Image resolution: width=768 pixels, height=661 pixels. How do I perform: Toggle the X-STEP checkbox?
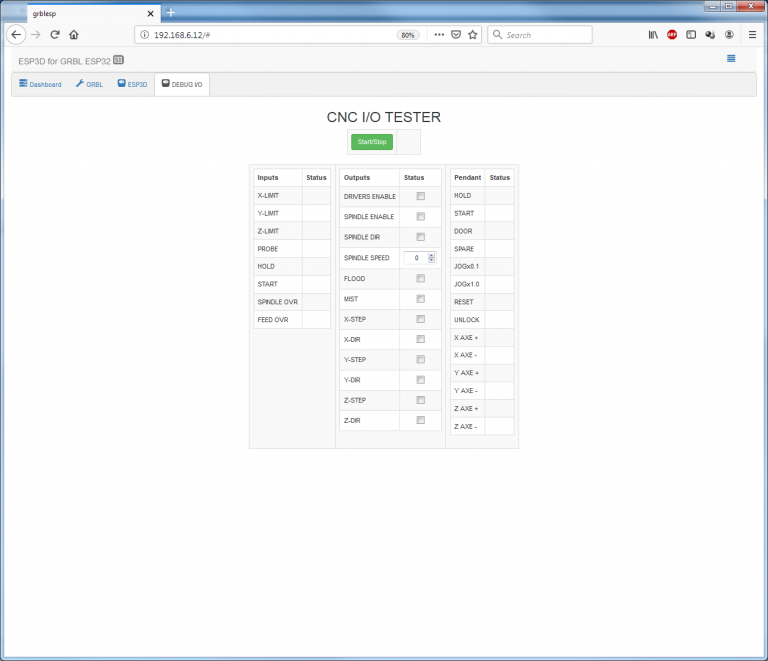pos(420,319)
